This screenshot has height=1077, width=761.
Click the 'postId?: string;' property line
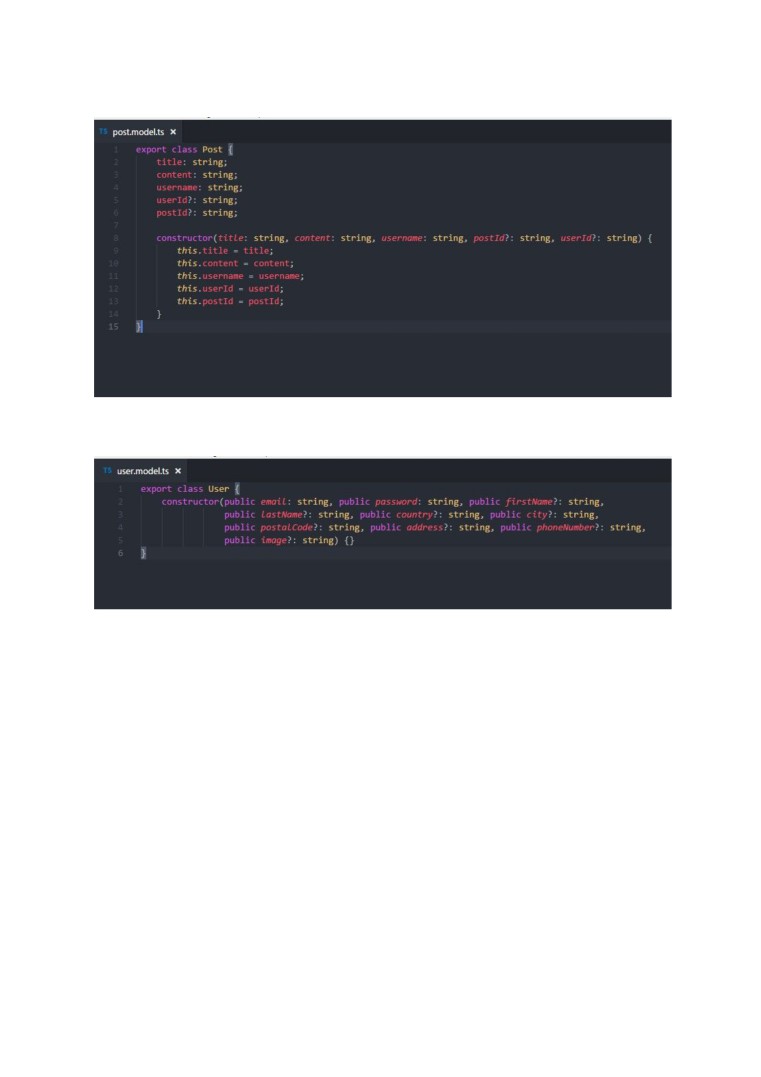[x=196, y=212]
